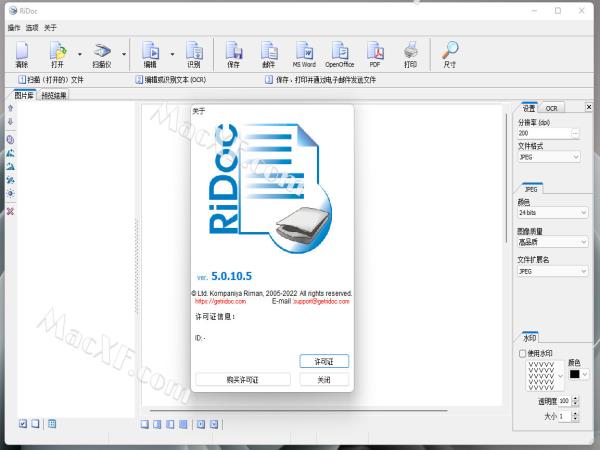Click the delete X icon in left sidebar

click(x=10, y=211)
